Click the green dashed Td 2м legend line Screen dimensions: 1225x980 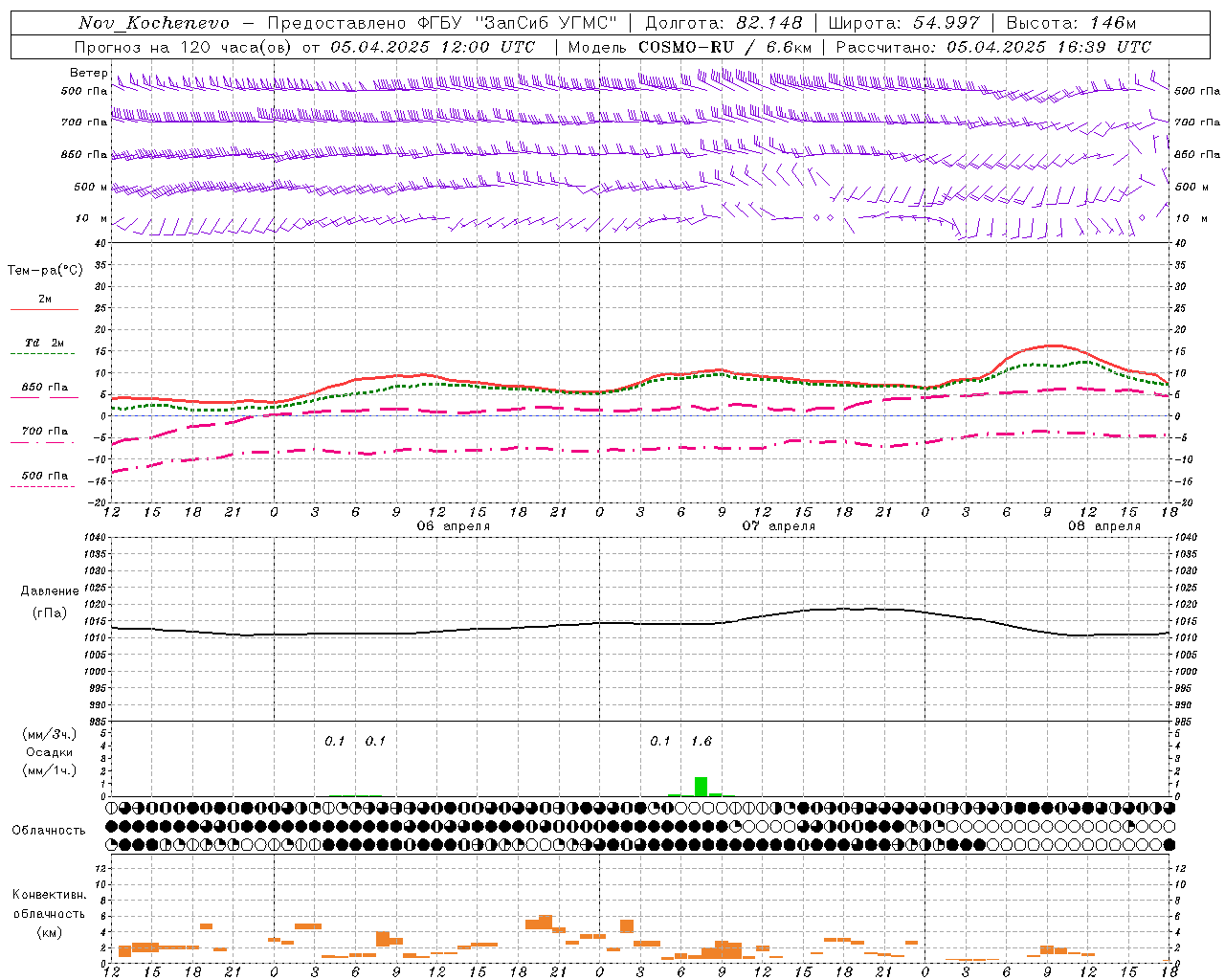(42, 354)
